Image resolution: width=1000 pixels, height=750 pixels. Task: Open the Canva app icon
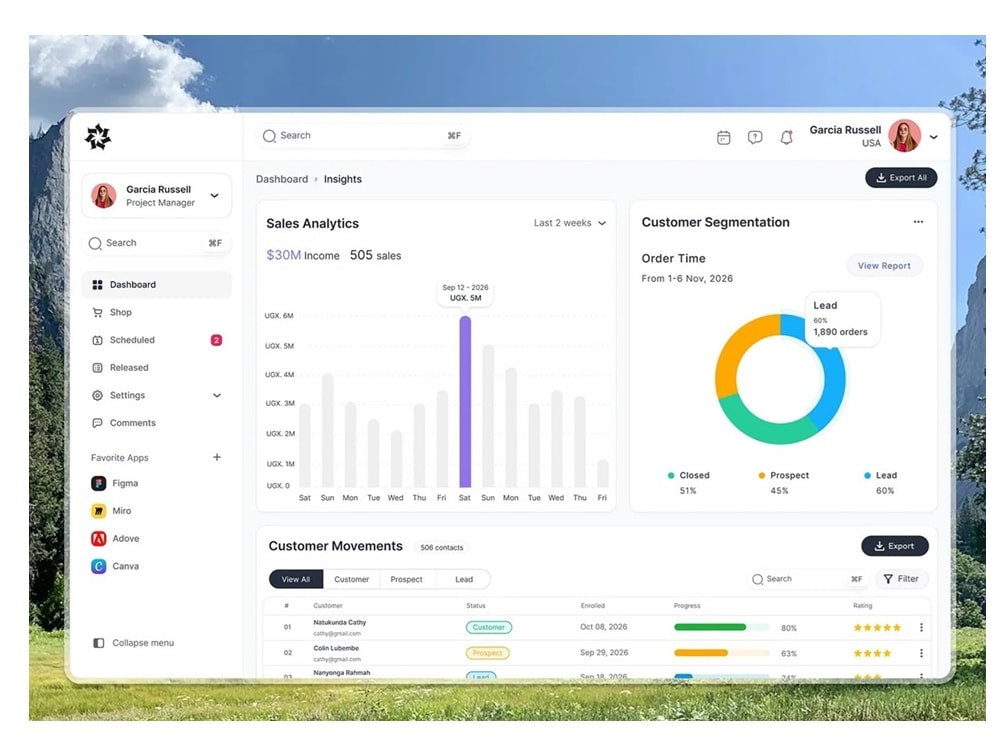coord(99,566)
